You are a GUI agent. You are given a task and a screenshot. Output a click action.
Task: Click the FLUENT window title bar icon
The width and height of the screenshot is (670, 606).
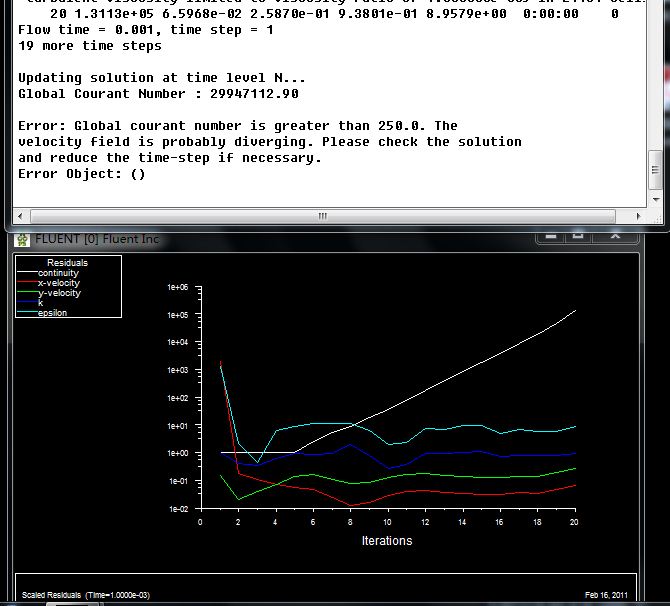[x=22, y=240]
